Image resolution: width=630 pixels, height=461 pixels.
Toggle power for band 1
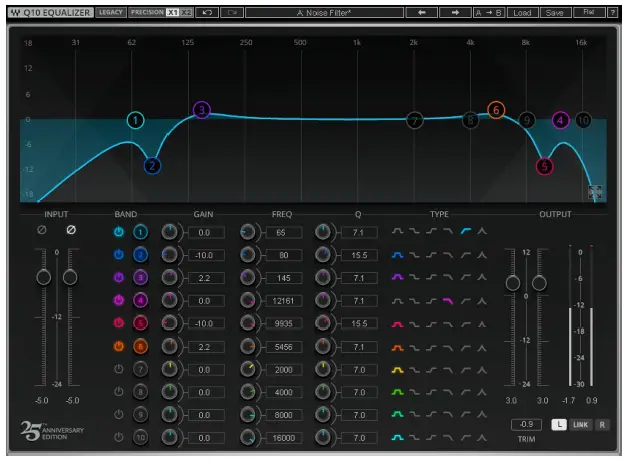119,232
